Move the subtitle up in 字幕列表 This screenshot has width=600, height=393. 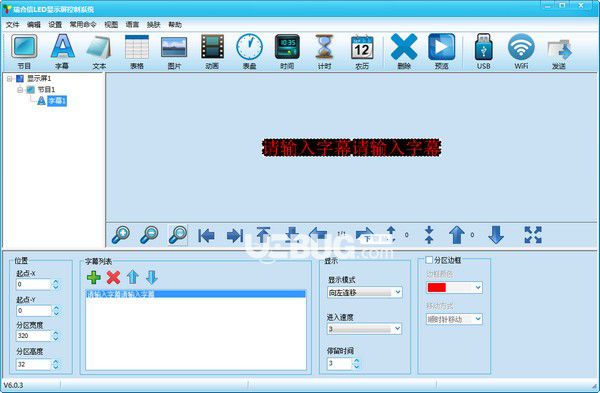point(132,277)
